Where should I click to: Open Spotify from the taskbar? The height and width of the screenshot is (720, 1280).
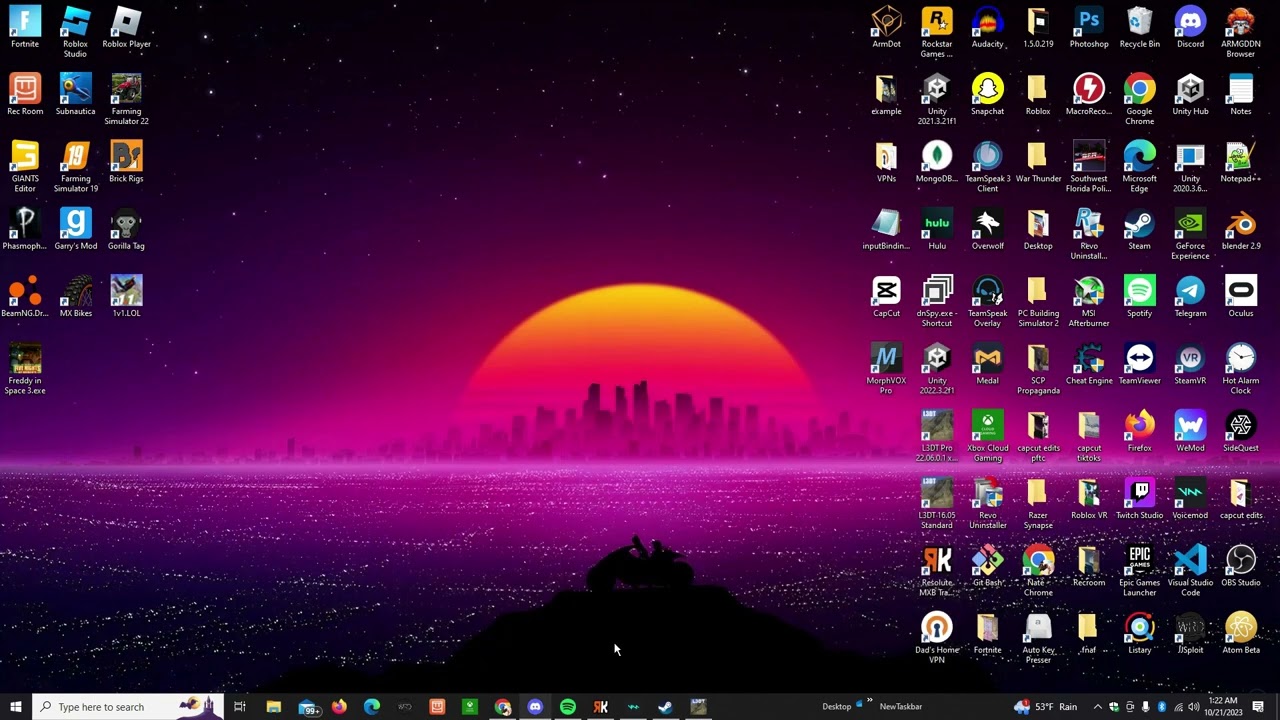[568, 707]
